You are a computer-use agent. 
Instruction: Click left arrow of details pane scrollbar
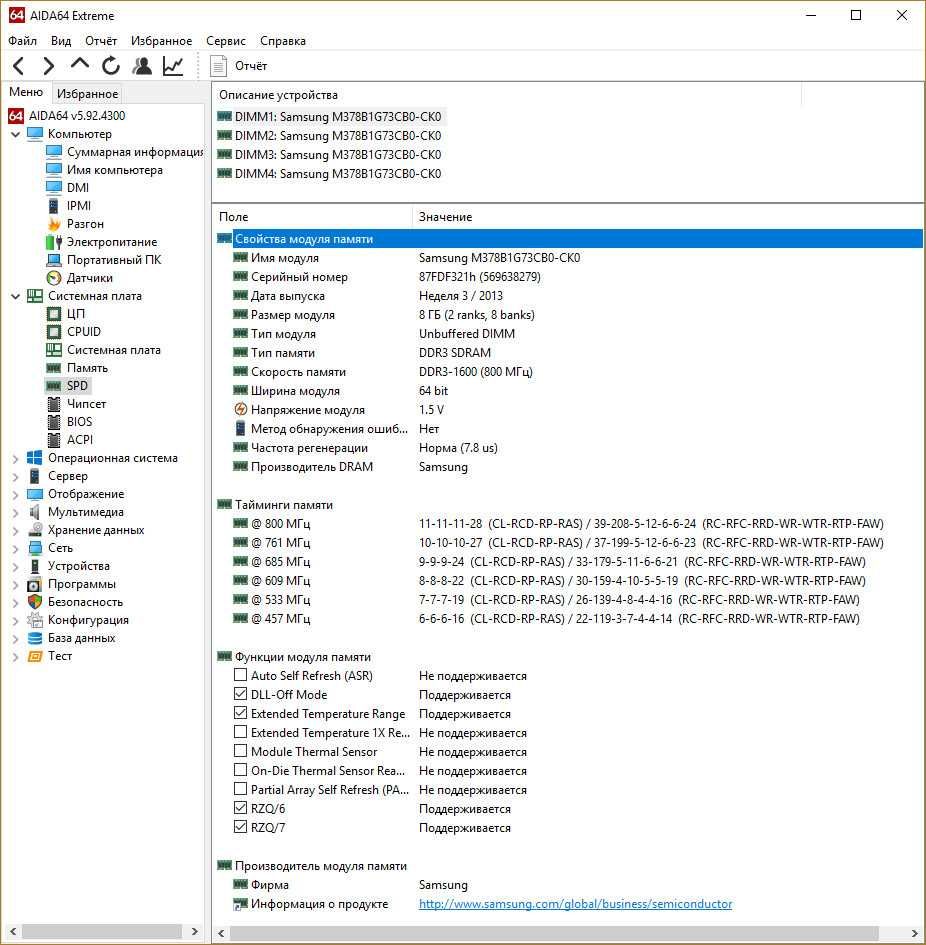point(221,933)
